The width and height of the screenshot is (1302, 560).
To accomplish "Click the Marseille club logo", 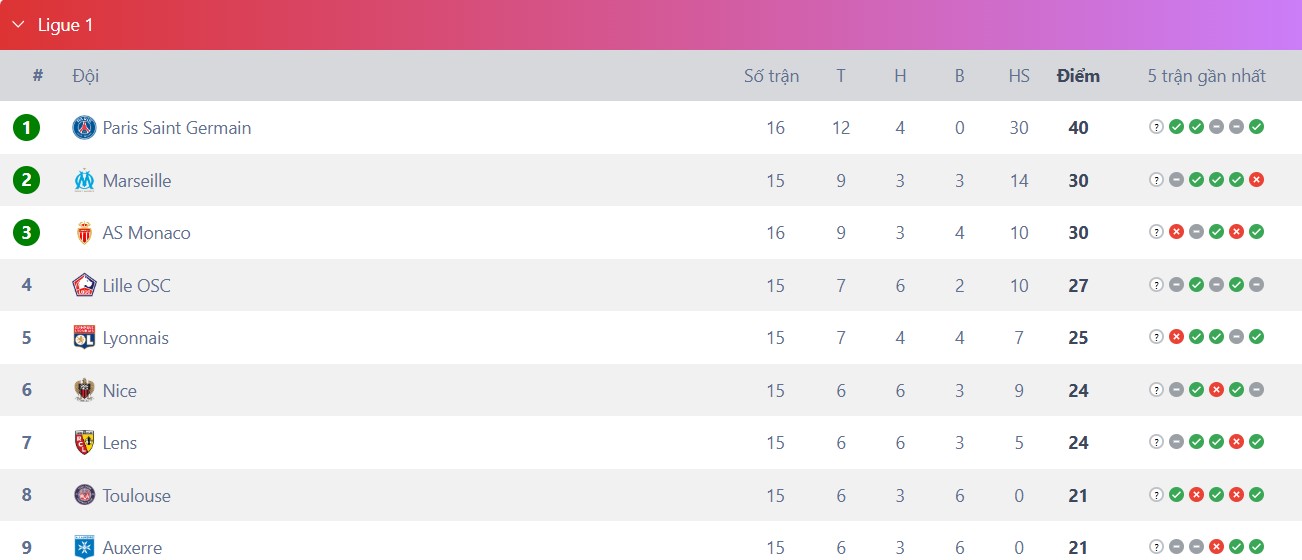I will tap(84, 181).
